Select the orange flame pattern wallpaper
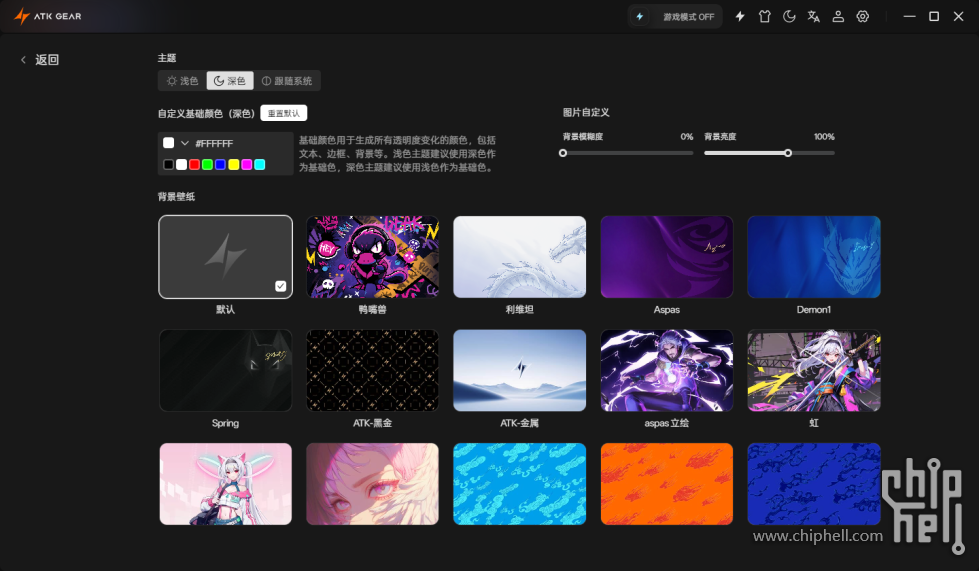 coord(667,484)
